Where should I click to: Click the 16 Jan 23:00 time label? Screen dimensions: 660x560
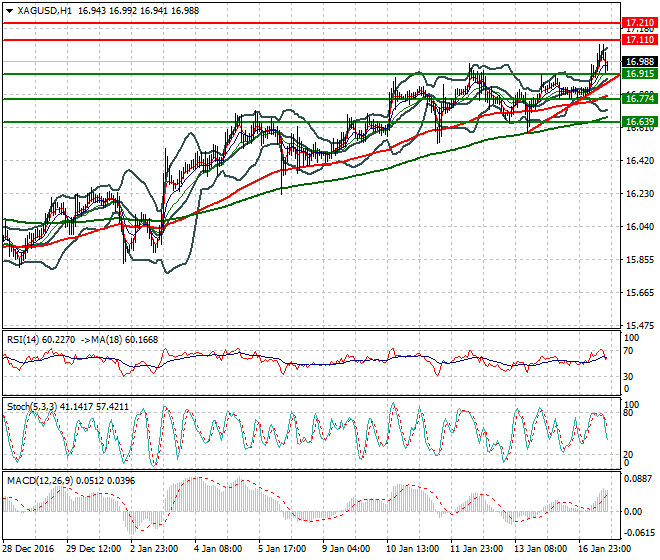pyautogui.click(x=605, y=549)
